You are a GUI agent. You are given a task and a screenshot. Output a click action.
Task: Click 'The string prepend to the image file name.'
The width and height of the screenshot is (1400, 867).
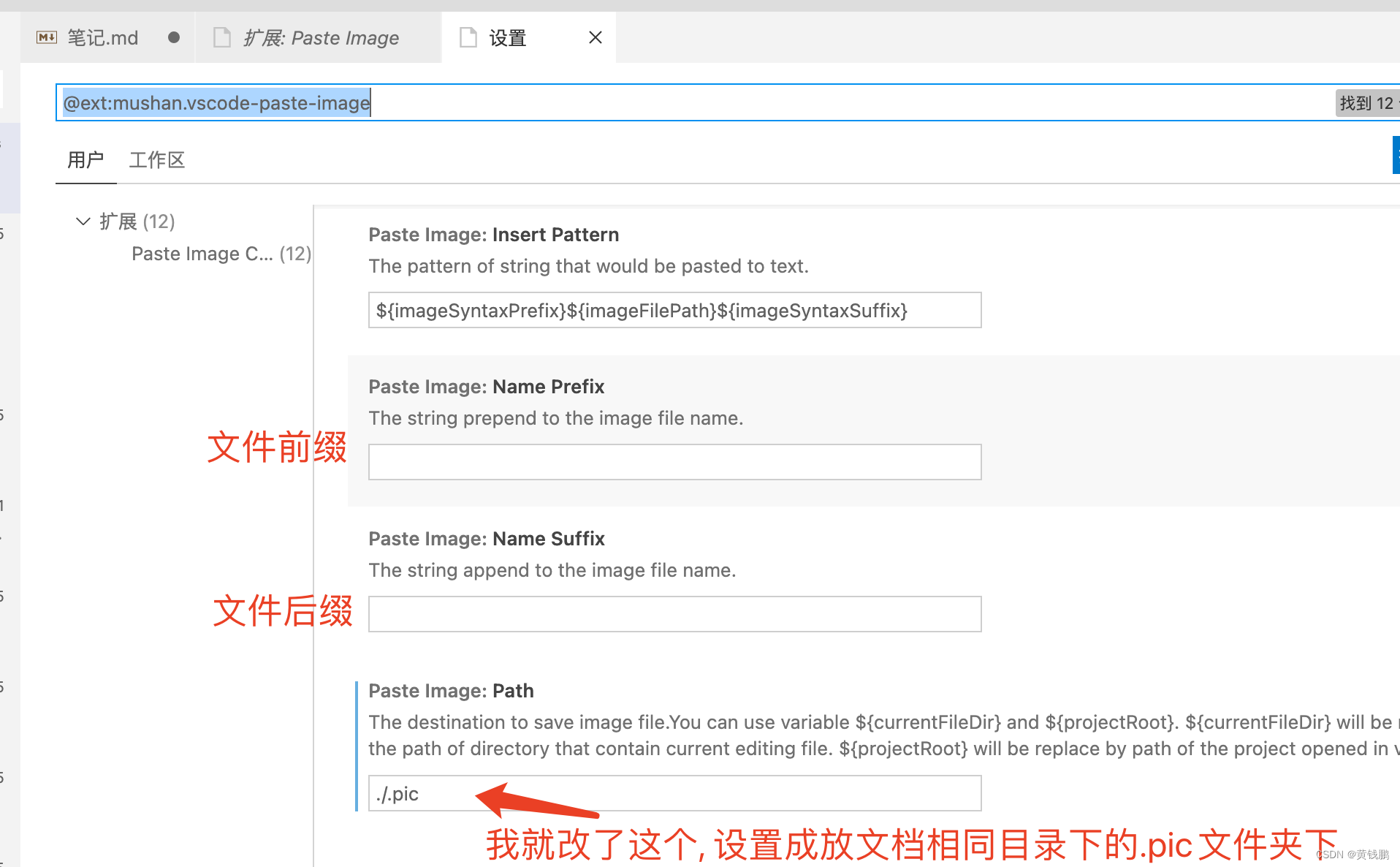(x=555, y=418)
